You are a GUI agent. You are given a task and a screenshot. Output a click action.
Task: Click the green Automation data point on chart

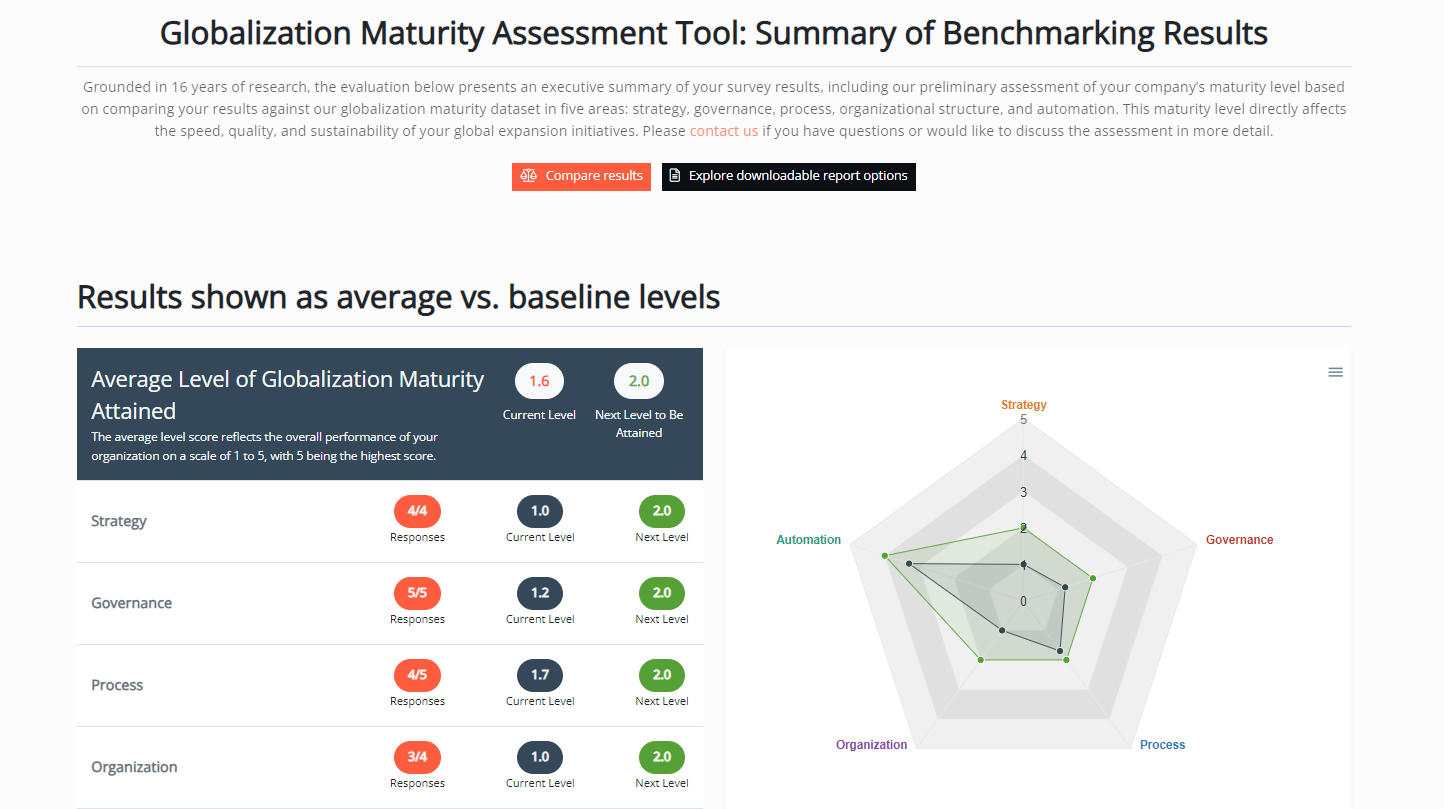point(885,555)
